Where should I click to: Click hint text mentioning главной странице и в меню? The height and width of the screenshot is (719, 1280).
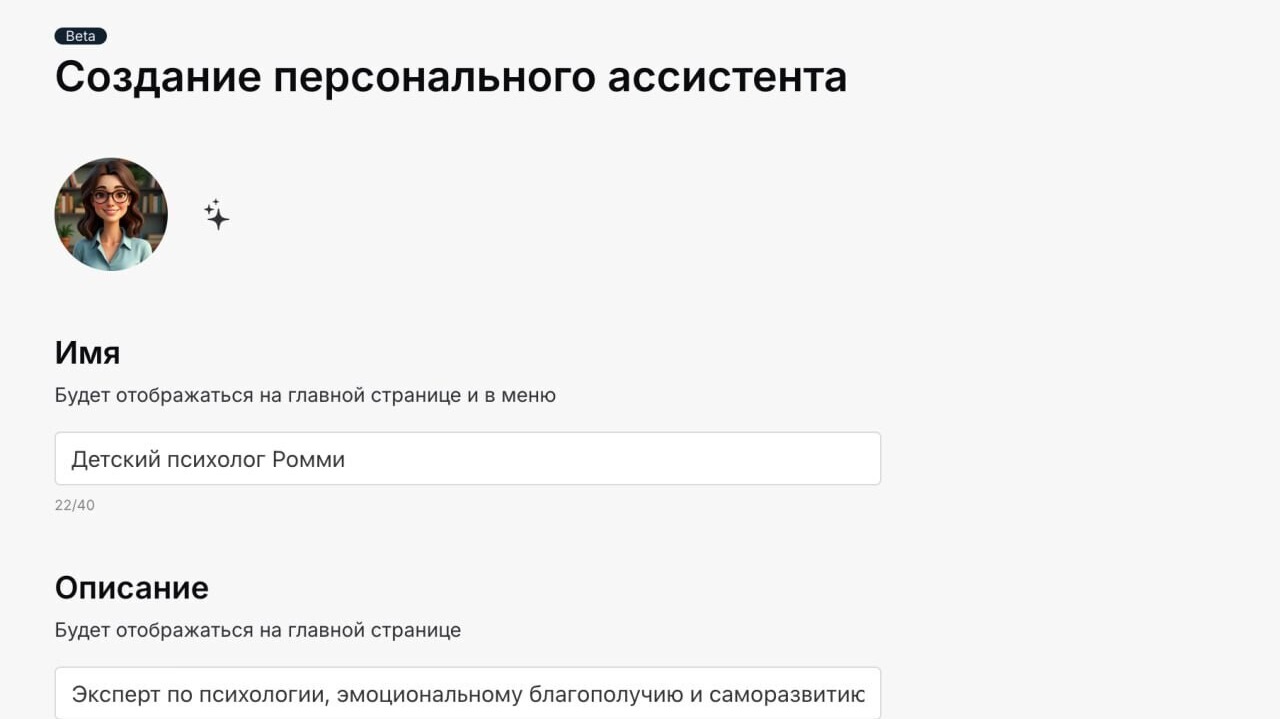click(305, 395)
